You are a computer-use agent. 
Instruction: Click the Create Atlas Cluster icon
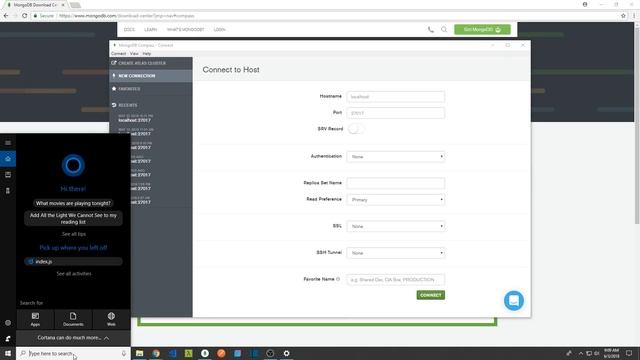tap(114, 63)
